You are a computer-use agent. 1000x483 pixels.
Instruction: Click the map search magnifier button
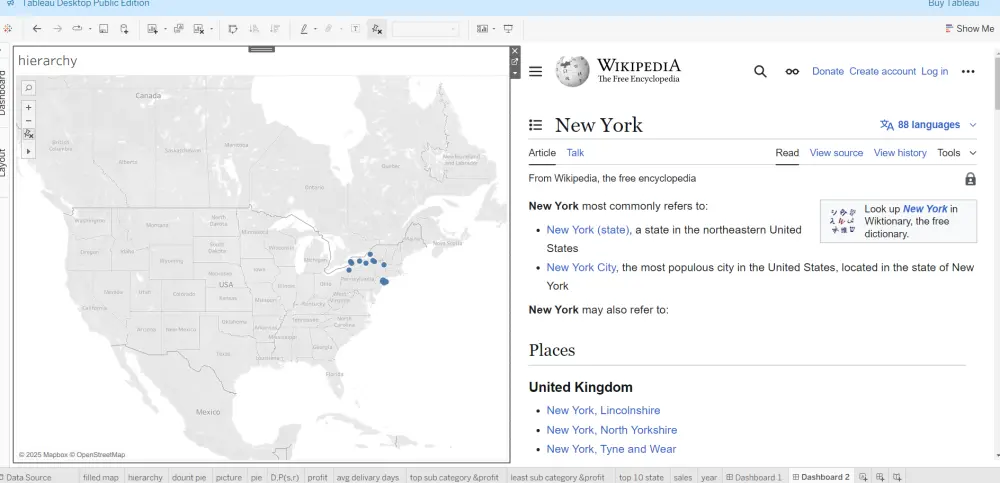coord(29,87)
